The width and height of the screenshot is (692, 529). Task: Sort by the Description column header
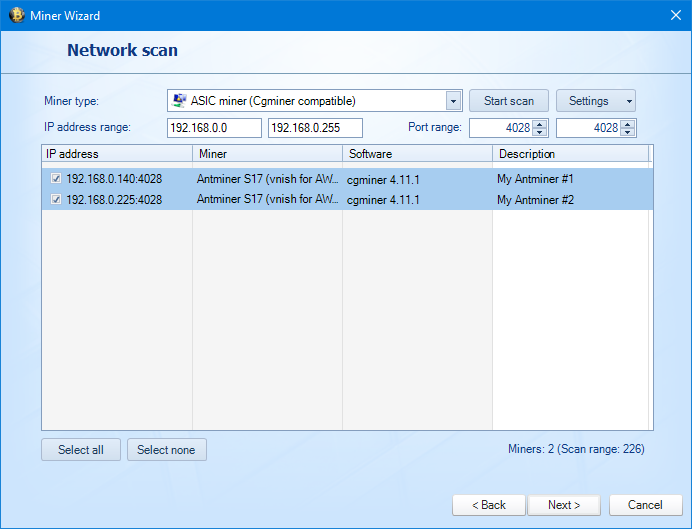coord(571,154)
